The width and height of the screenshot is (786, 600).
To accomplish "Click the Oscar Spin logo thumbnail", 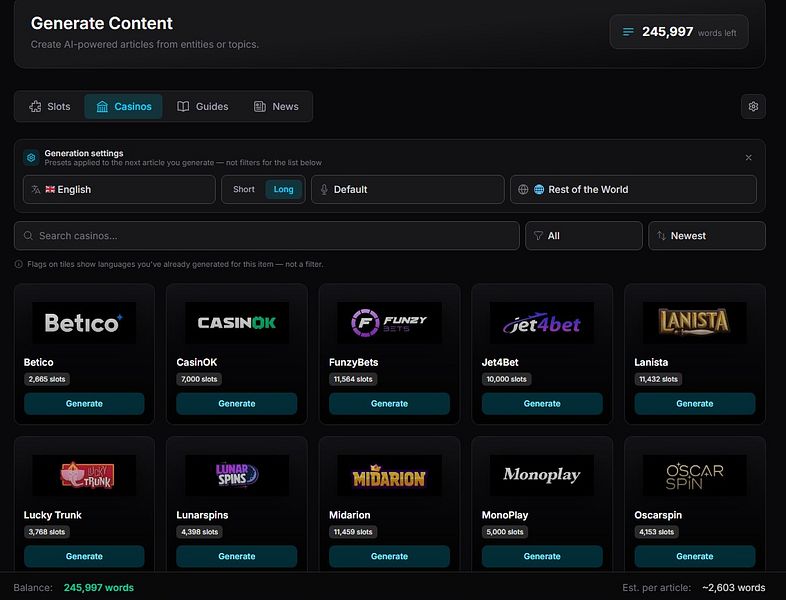I will (x=695, y=475).
